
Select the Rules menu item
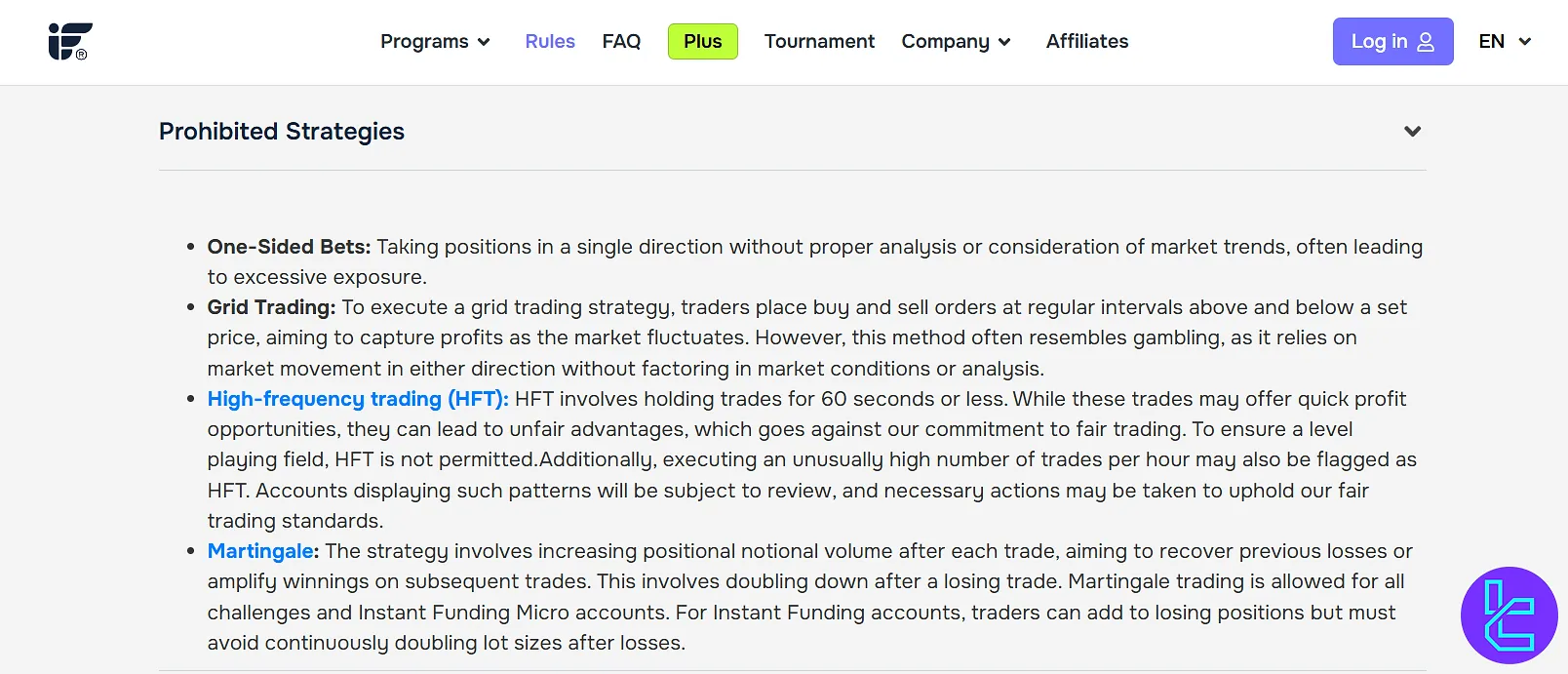550,41
